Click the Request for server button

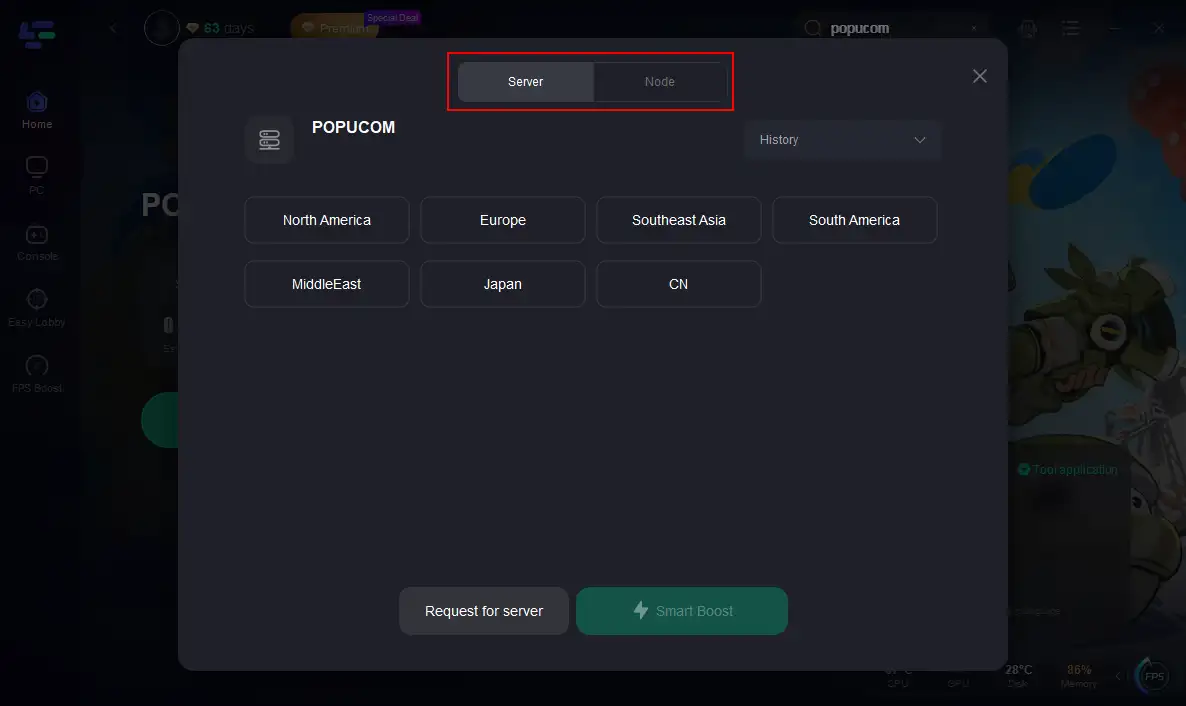pos(484,611)
